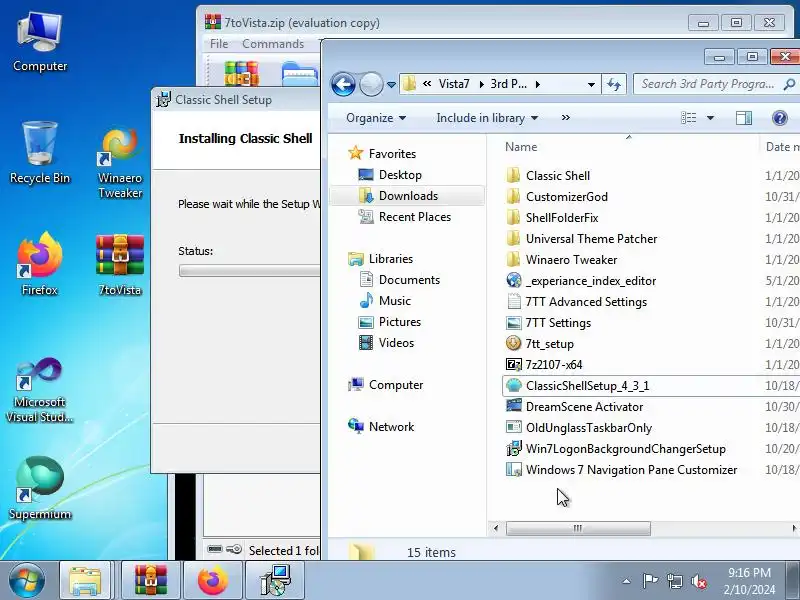This screenshot has height=600, width=800.
Task: Click the Explorer Forward arrow button
Action: (x=371, y=84)
